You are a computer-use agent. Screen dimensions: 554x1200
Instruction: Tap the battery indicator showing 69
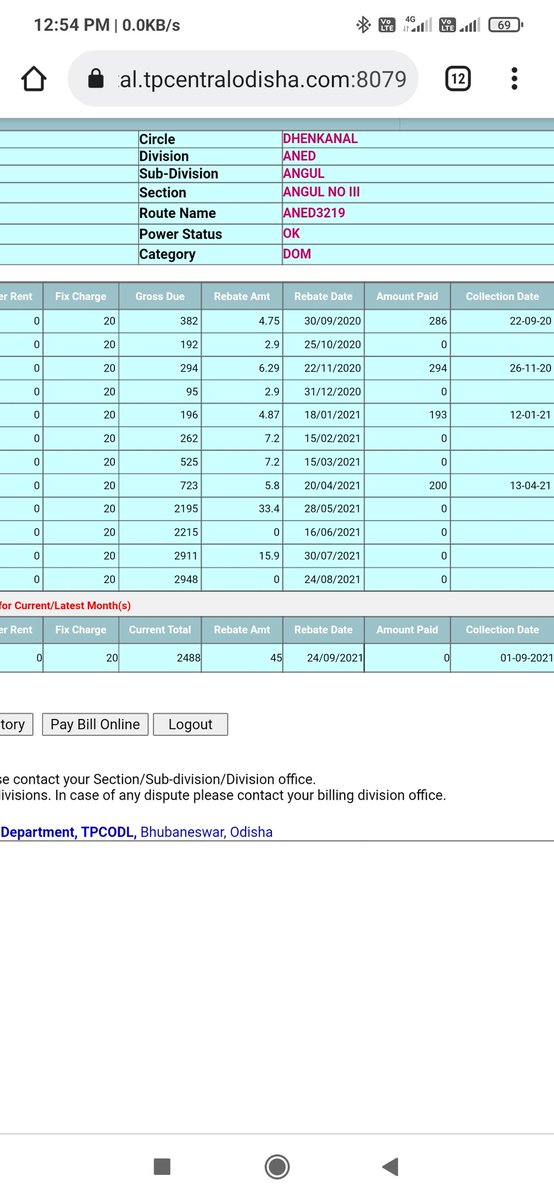pos(506,25)
